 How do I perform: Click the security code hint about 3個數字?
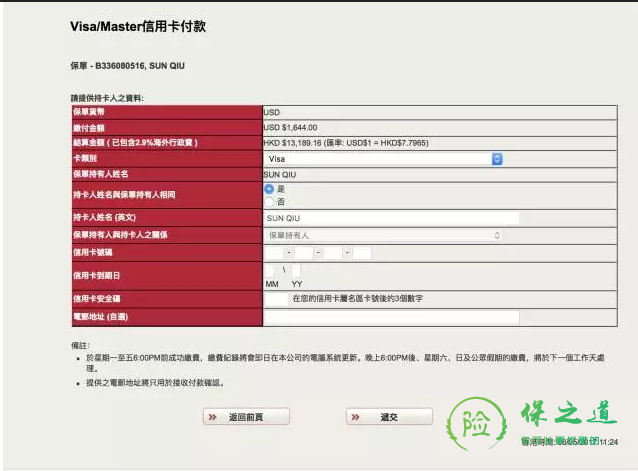[x=358, y=299]
